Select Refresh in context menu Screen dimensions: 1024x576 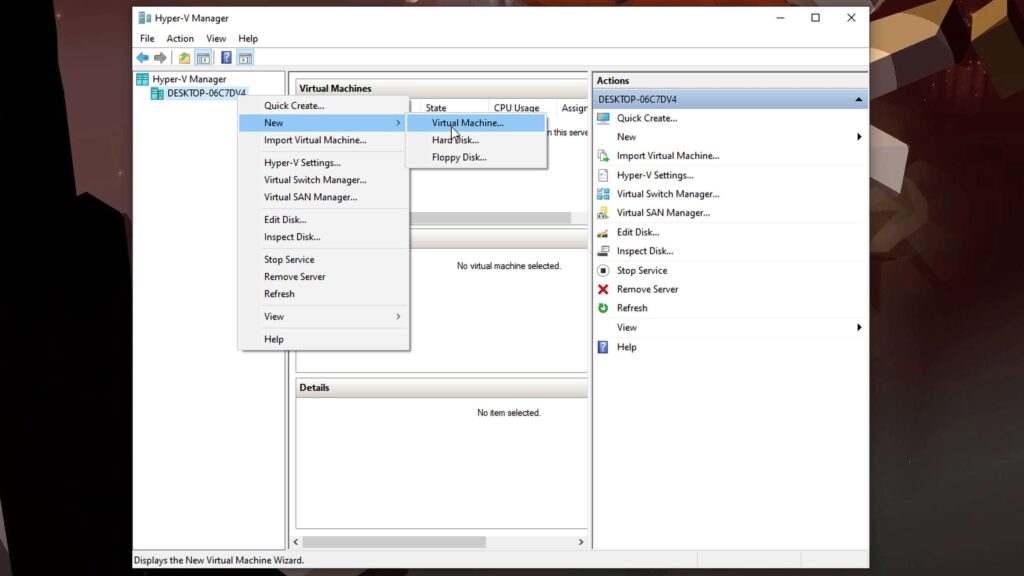click(324, 293)
